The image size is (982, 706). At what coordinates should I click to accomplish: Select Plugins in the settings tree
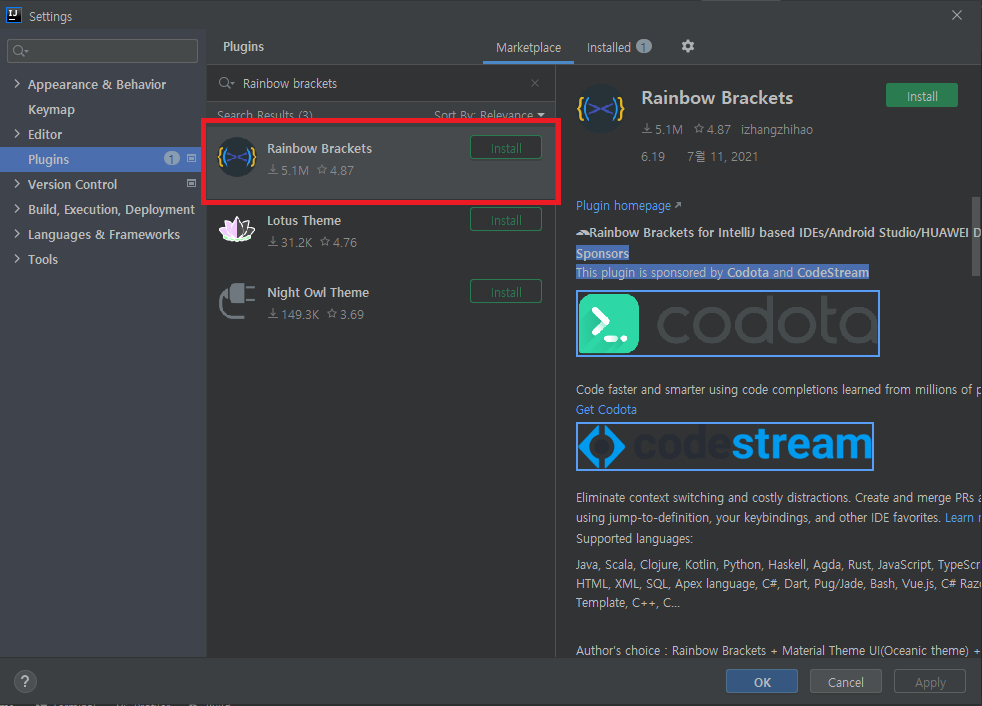(103, 159)
